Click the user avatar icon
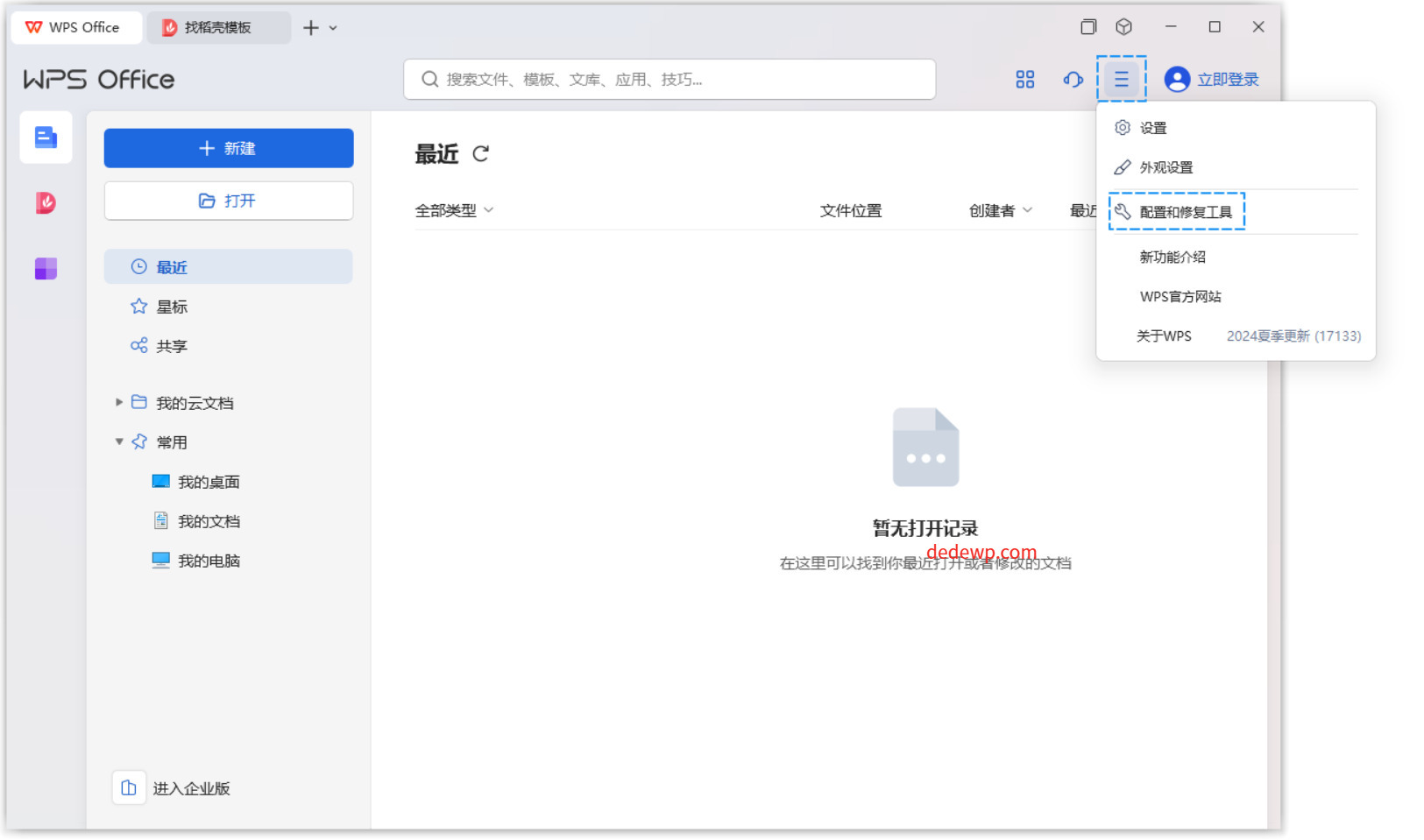Image resolution: width=1424 pixels, height=840 pixels. tap(1177, 80)
